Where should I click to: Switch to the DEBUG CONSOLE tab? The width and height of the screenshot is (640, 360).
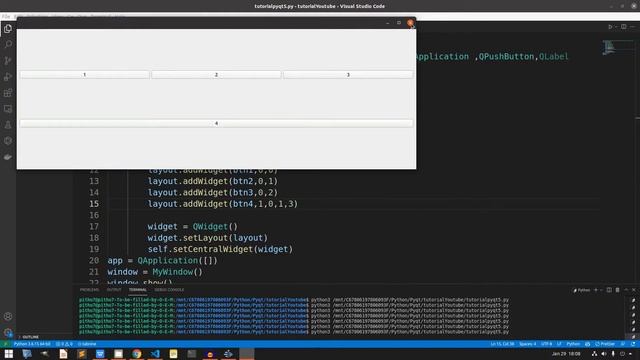(x=169, y=290)
